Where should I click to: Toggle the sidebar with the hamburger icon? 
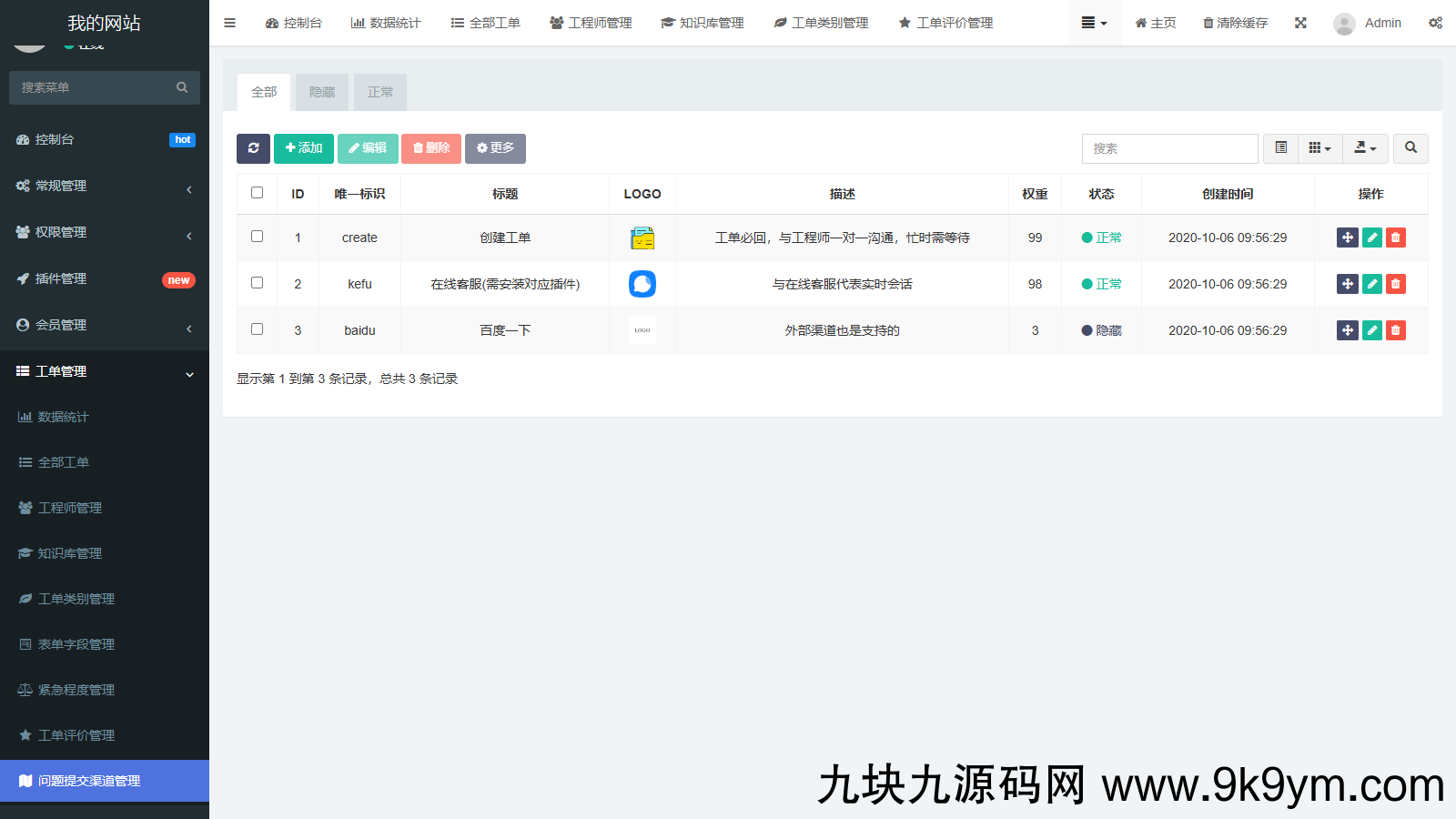click(229, 23)
